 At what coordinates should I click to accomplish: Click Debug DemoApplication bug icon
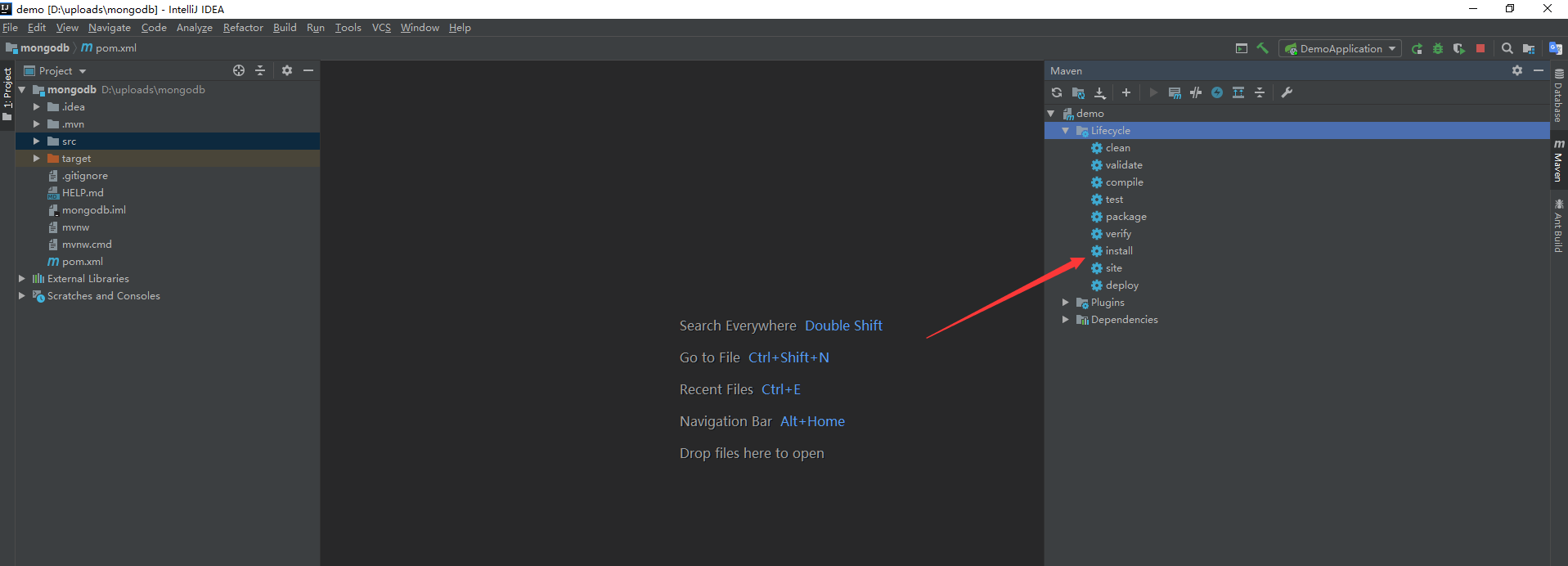1438,48
